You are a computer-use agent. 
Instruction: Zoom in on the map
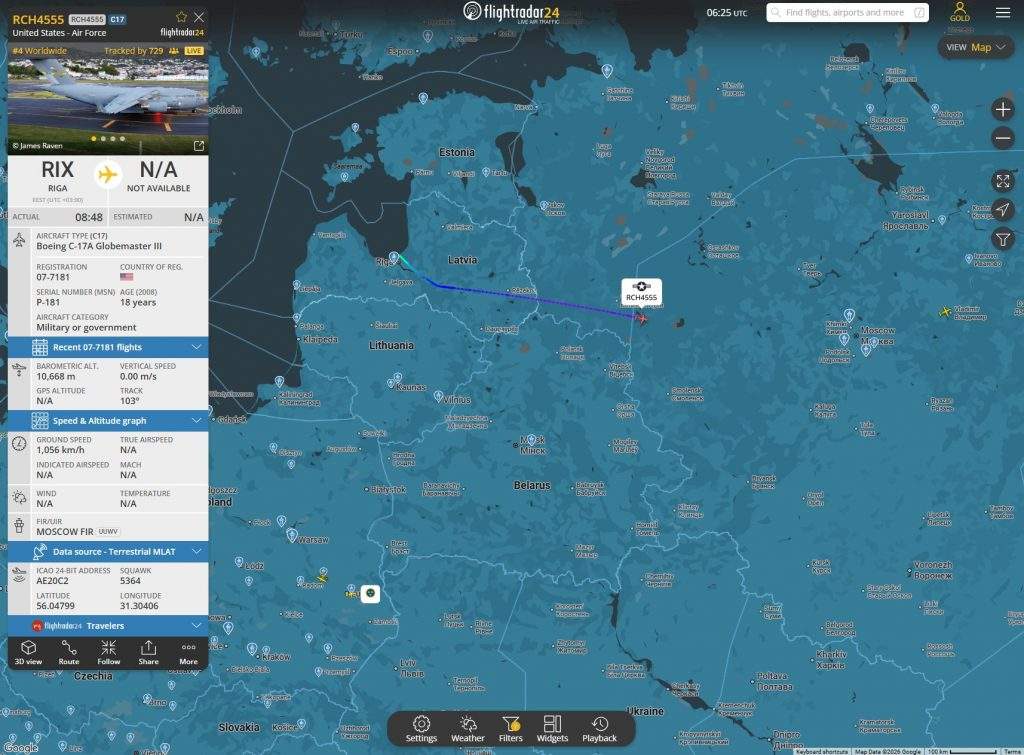(1002, 109)
